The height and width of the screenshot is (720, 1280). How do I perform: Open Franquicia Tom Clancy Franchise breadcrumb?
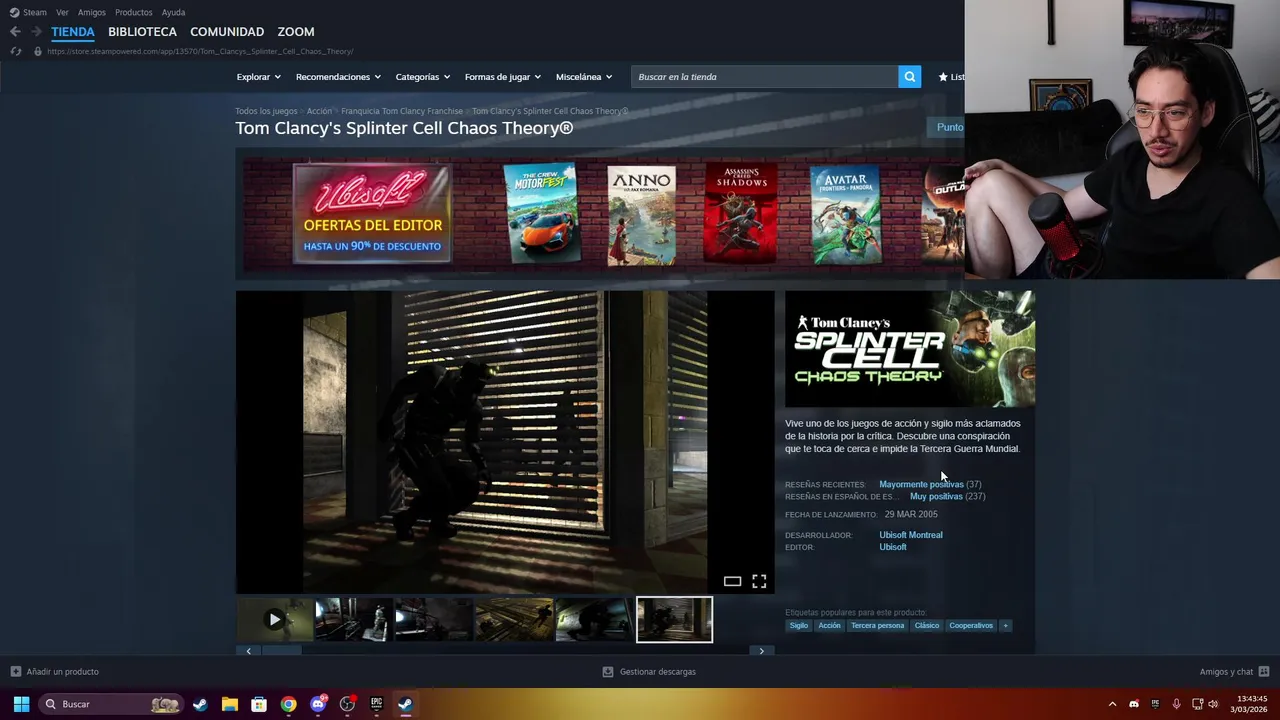pyautogui.click(x=402, y=111)
